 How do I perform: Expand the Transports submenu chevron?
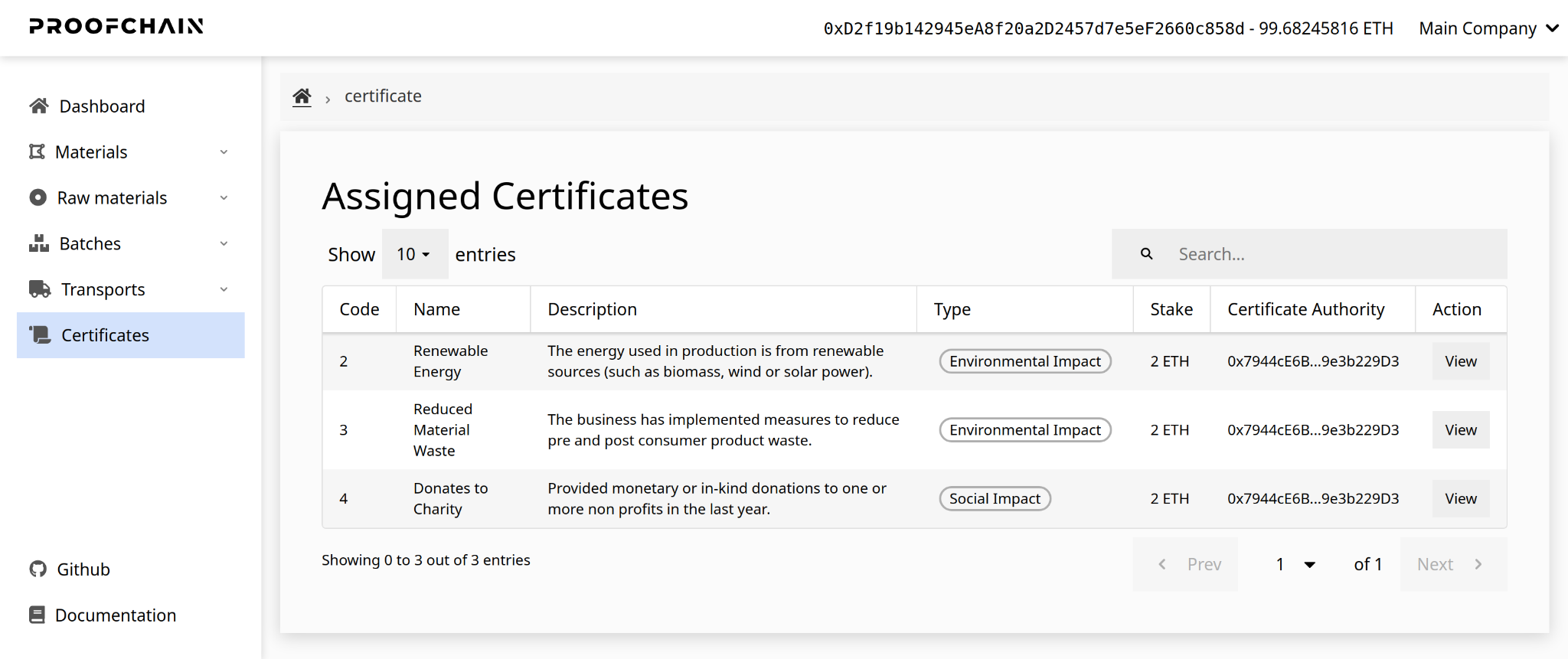(x=224, y=289)
